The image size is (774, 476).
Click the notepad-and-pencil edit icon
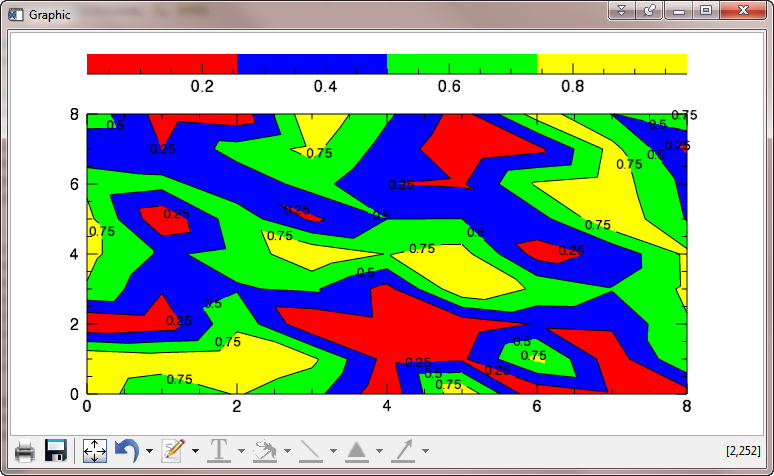coord(174,451)
